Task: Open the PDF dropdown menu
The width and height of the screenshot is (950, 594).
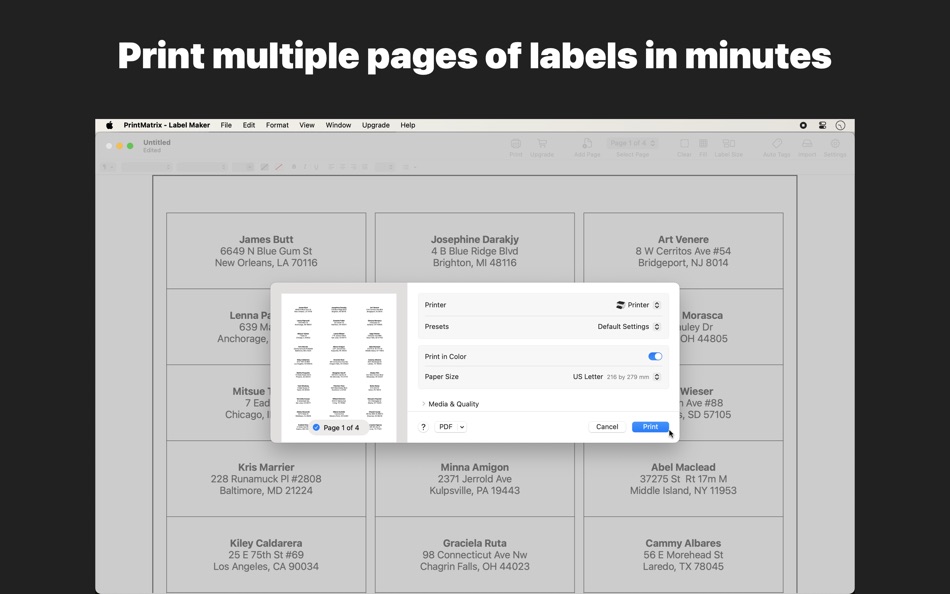Action: tap(450, 427)
